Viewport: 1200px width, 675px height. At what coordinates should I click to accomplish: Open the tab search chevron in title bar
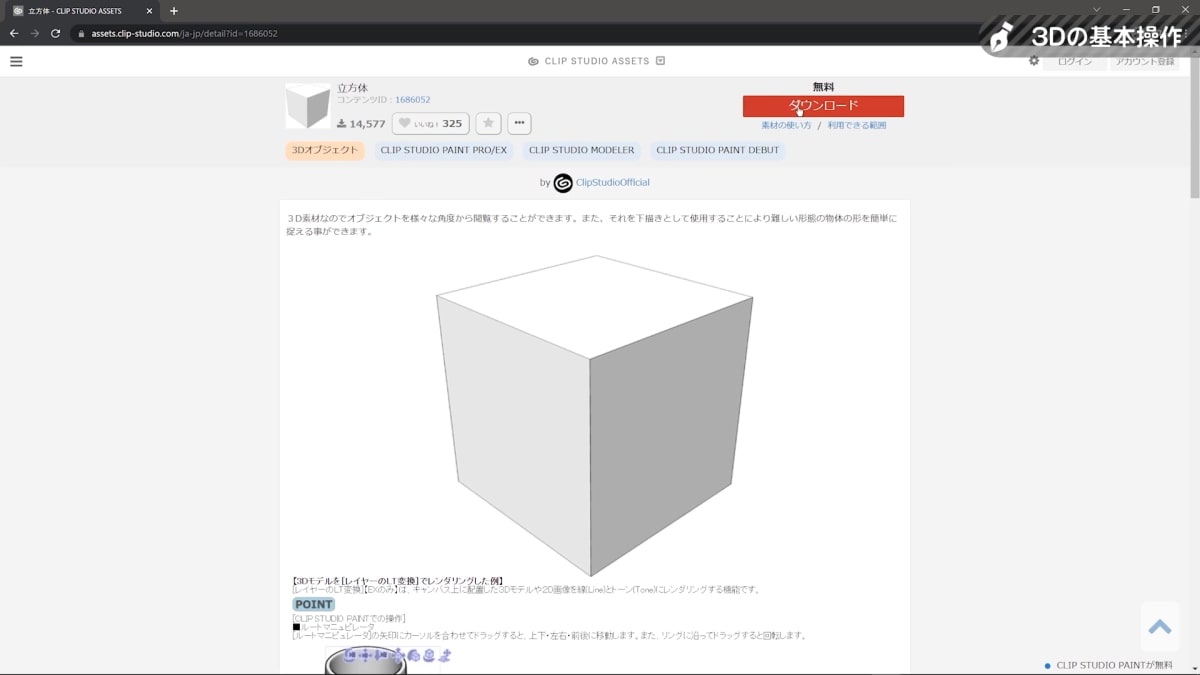1096,10
